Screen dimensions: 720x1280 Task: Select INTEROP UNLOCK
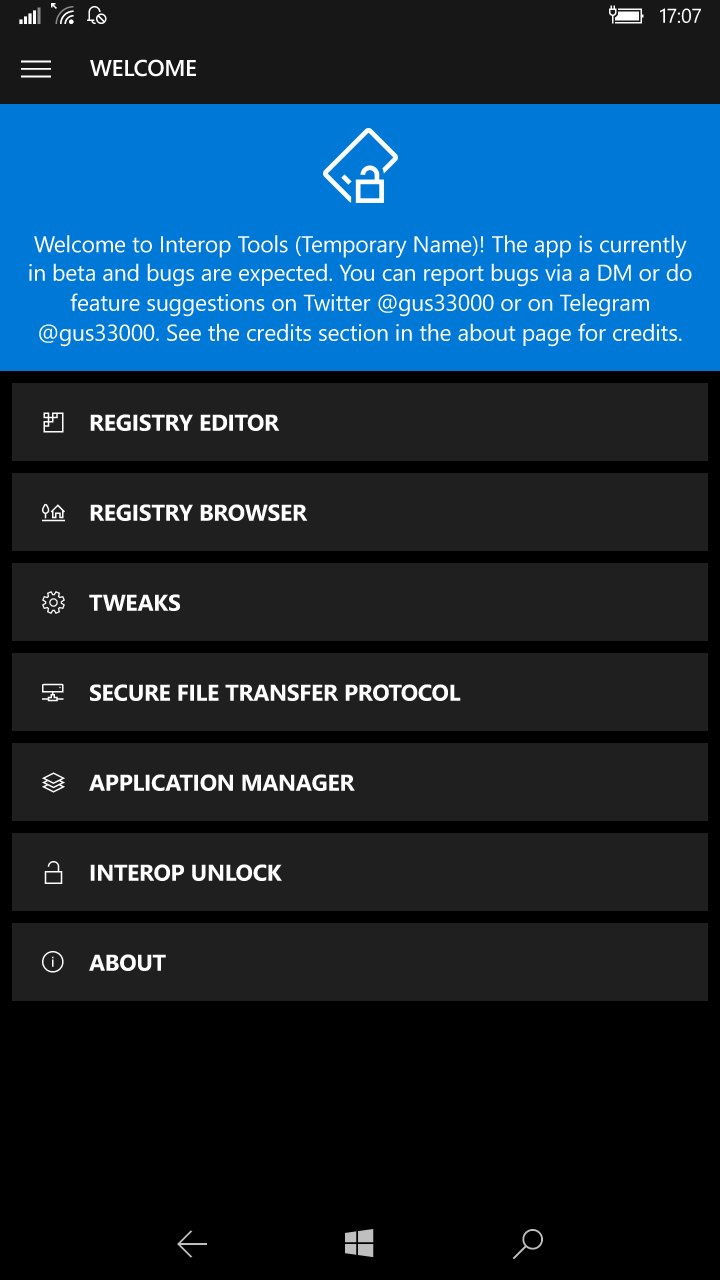pyautogui.click(x=360, y=872)
